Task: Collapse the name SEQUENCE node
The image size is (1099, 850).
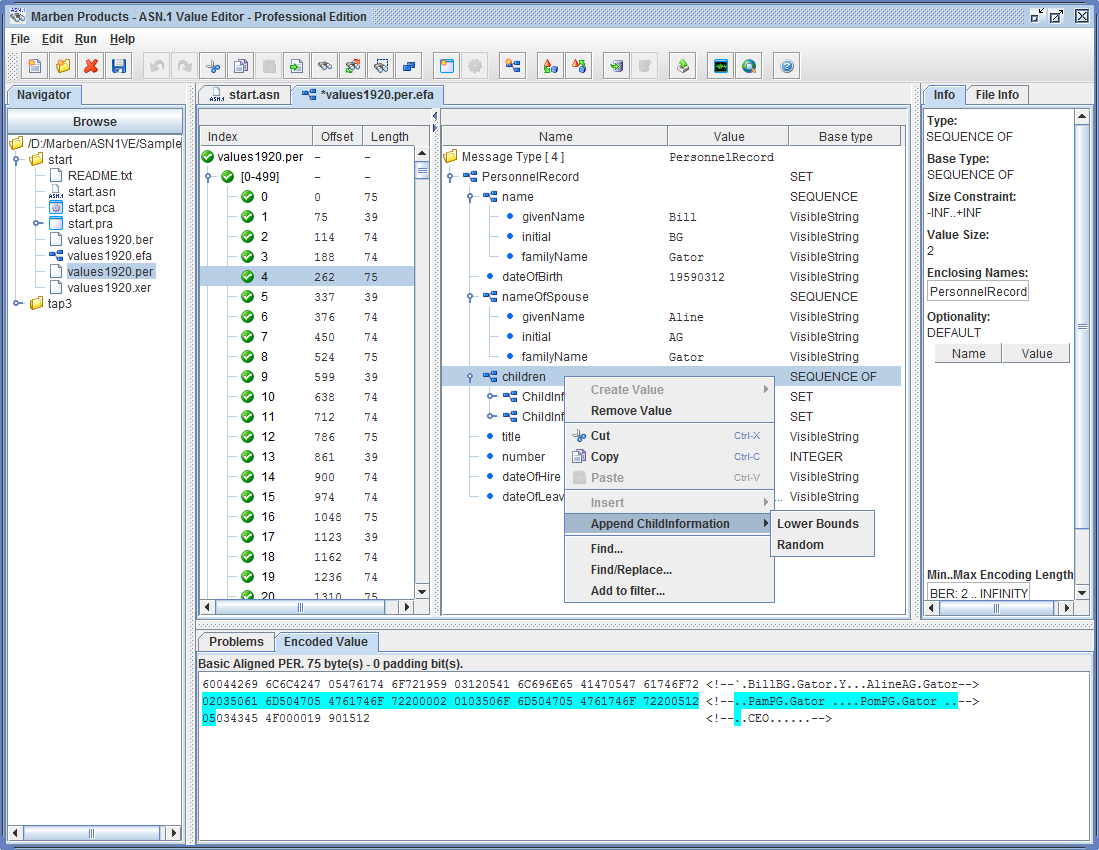Action: pyautogui.click(x=470, y=197)
